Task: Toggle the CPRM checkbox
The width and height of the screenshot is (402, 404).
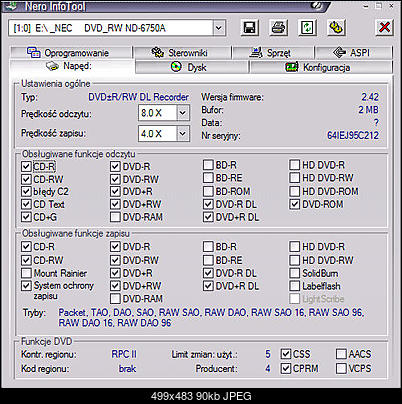Action: [286, 369]
